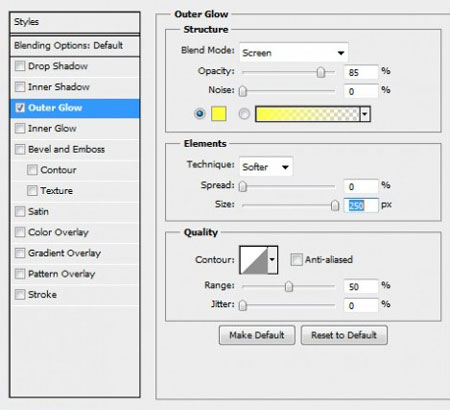Tick the Bevel and Emboss checkbox
This screenshot has width=450, height=410.
click(x=20, y=149)
